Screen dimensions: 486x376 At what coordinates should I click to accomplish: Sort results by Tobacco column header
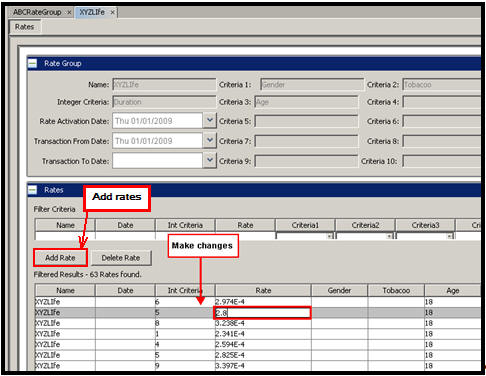click(x=396, y=290)
